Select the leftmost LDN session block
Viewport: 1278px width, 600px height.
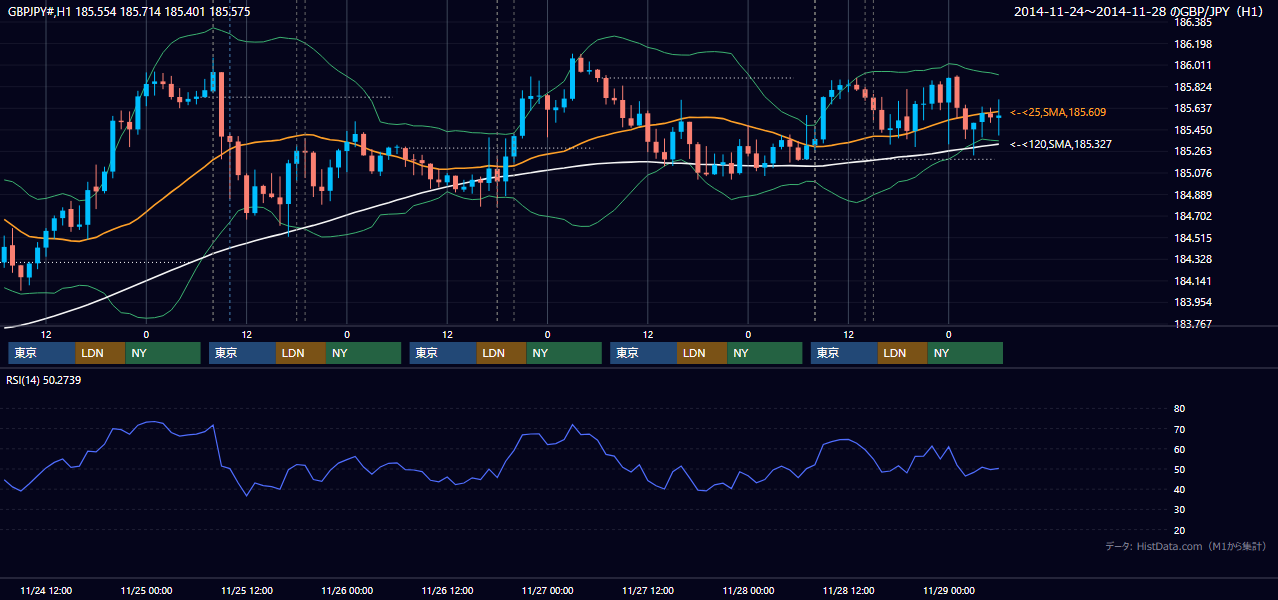[100, 353]
